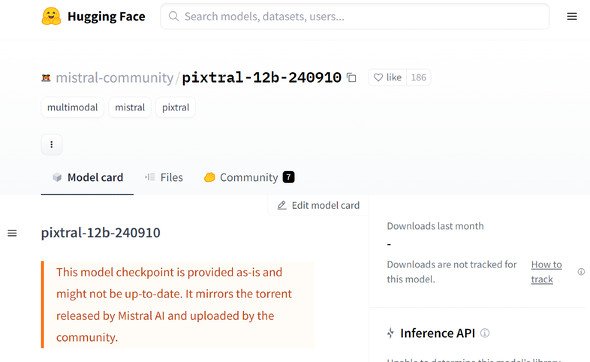Image resolution: width=590 pixels, height=362 pixels.
Task: Click the magnifier icon in search bar
Action: [173, 17]
